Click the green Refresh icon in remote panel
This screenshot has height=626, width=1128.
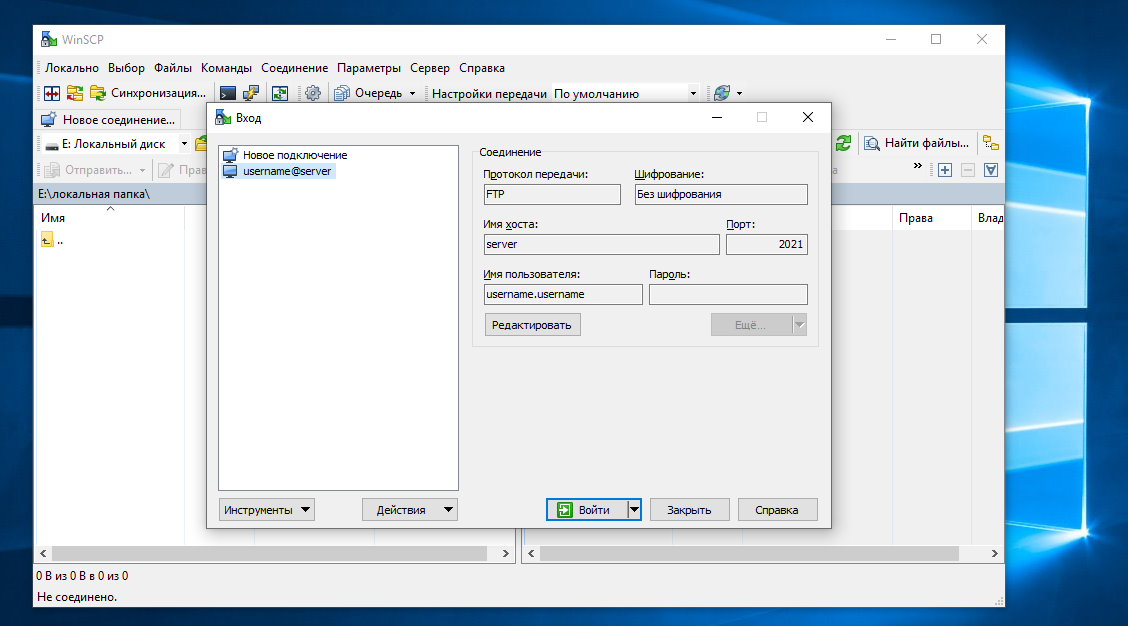click(x=844, y=143)
